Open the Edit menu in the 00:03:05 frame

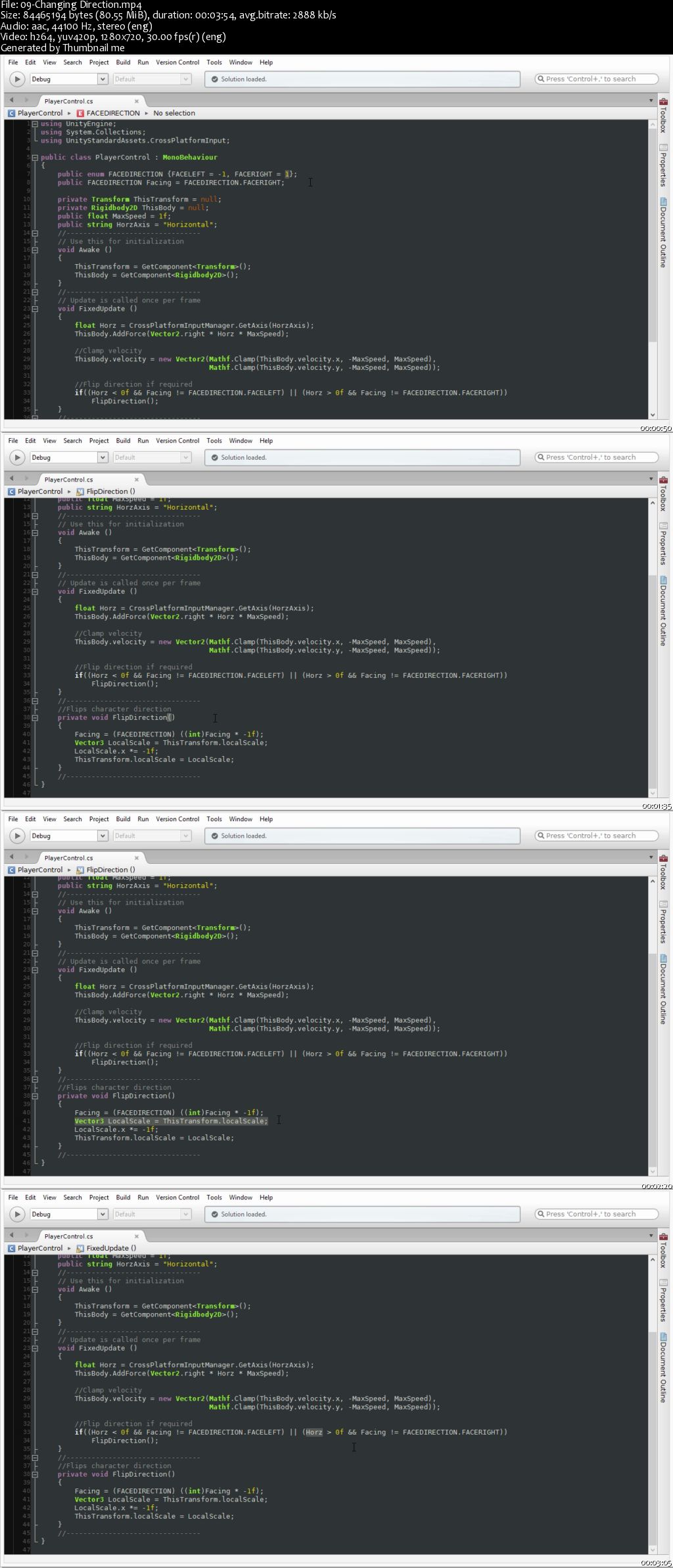(x=30, y=1198)
